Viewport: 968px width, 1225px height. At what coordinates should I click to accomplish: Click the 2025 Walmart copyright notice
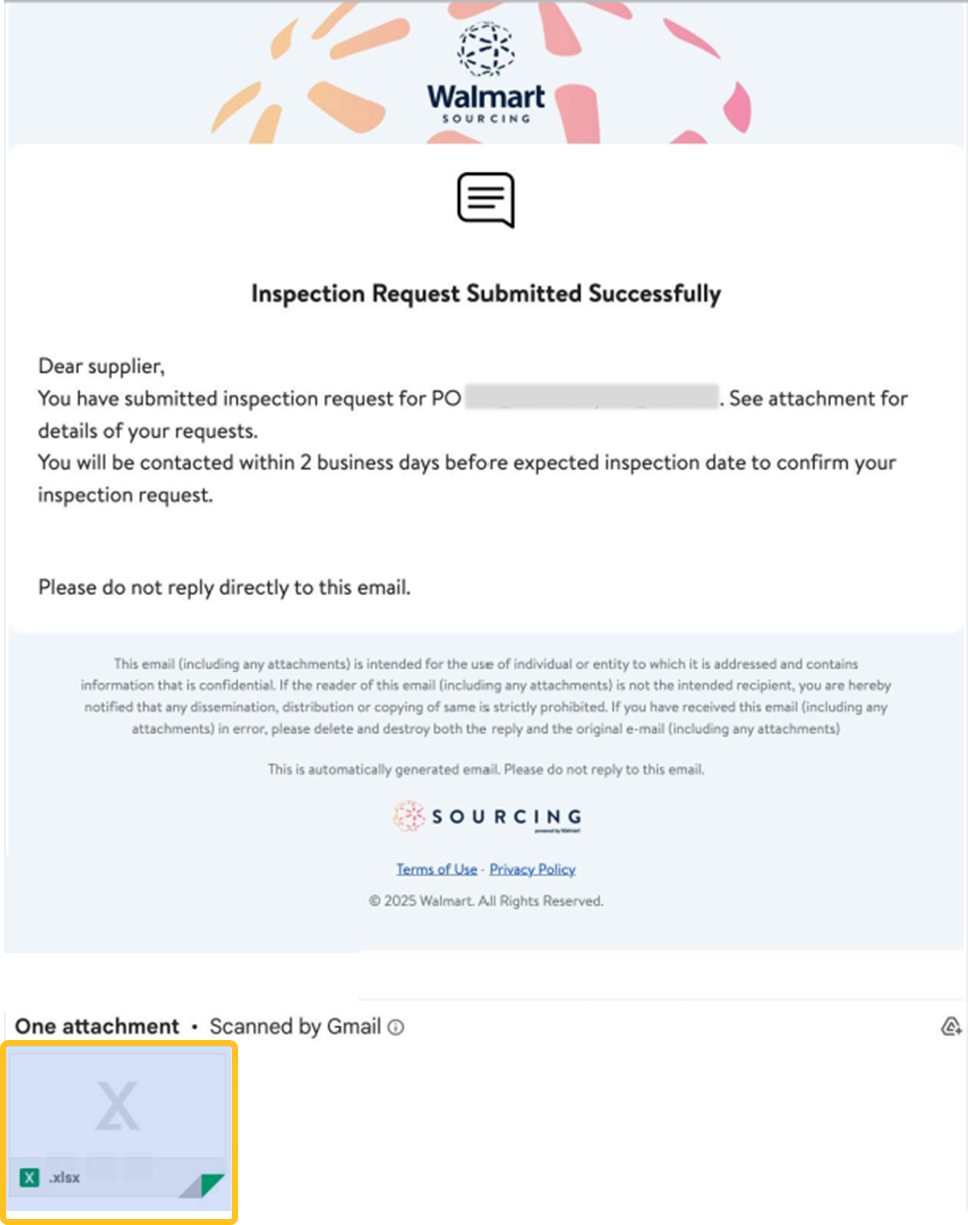[x=486, y=901]
